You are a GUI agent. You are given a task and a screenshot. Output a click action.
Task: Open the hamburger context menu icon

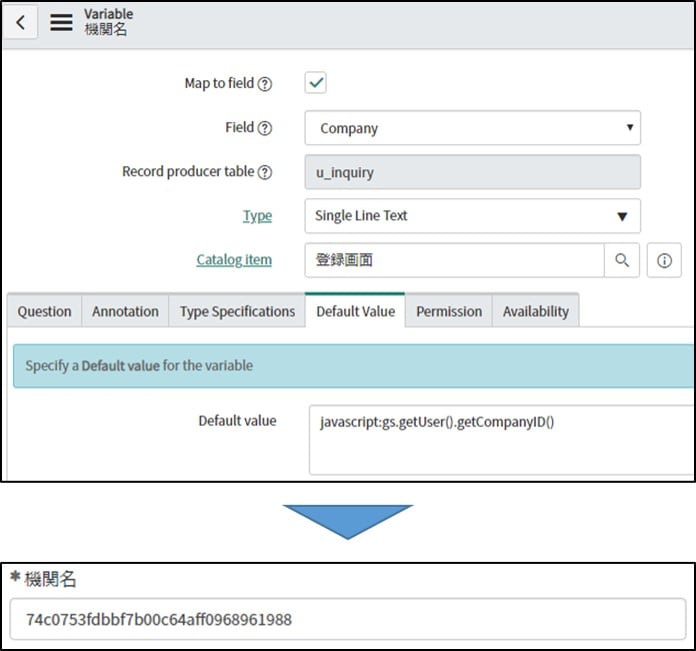[61, 22]
